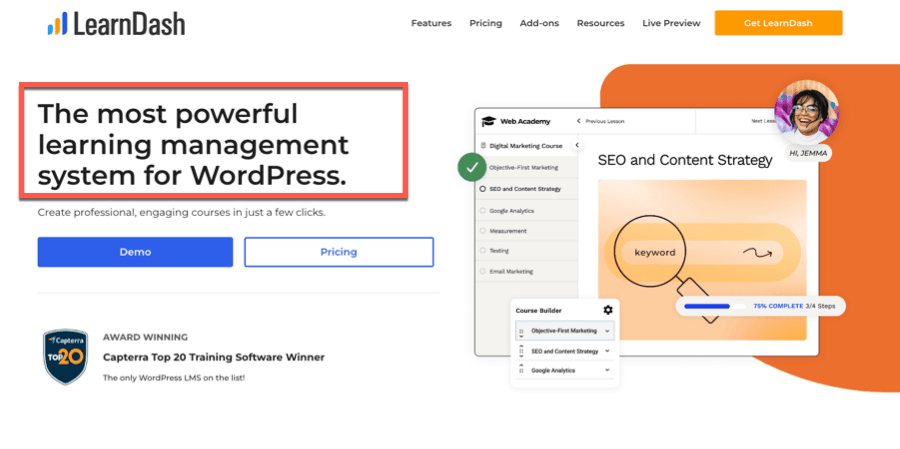Click the HI, JEMMA greeting badge
This screenshot has width=900, height=449.
pos(808,153)
